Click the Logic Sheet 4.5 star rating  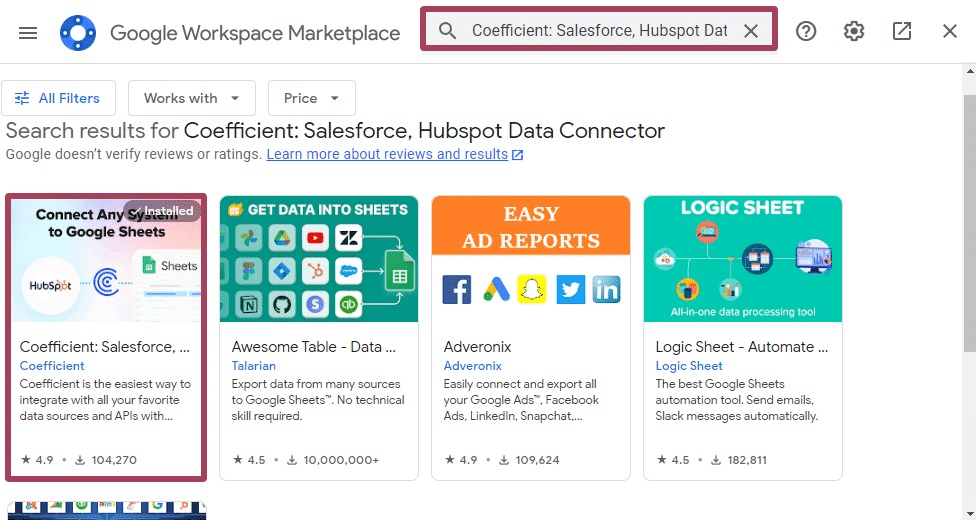click(673, 460)
